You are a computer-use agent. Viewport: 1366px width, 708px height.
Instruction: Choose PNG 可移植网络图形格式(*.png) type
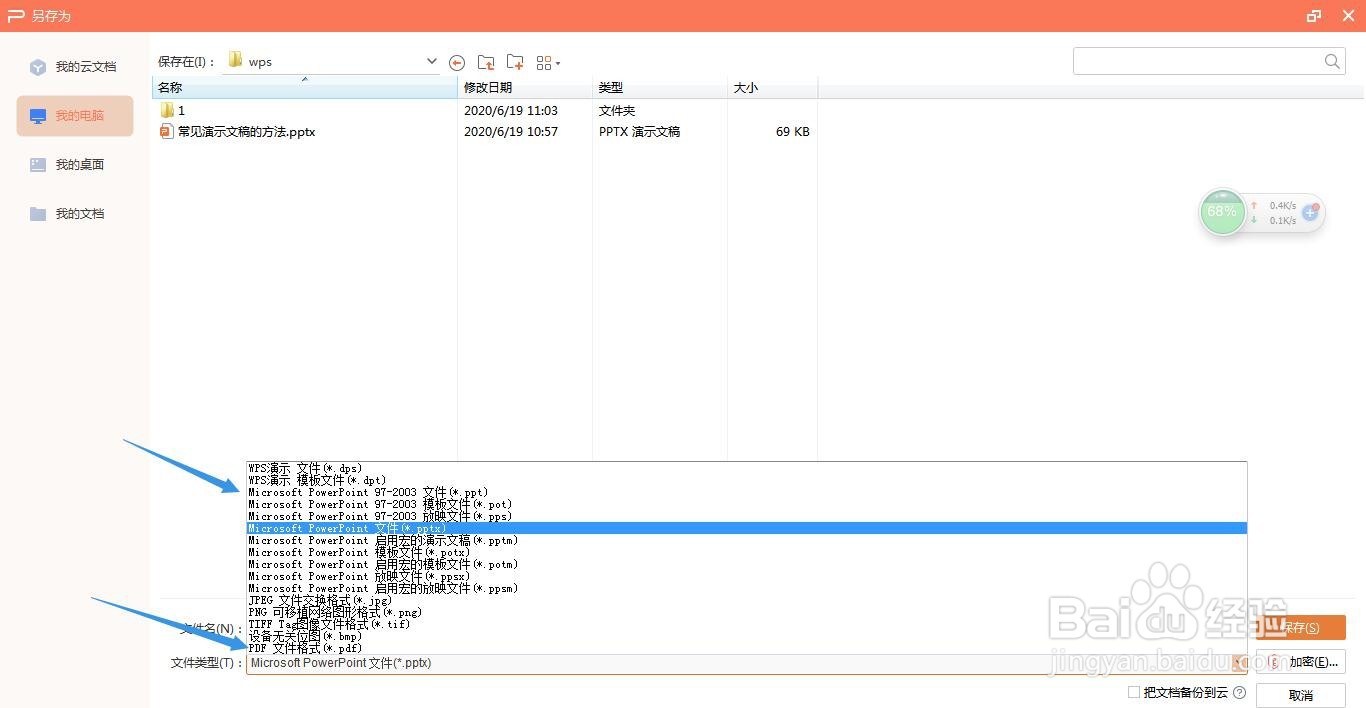[x=747, y=612]
